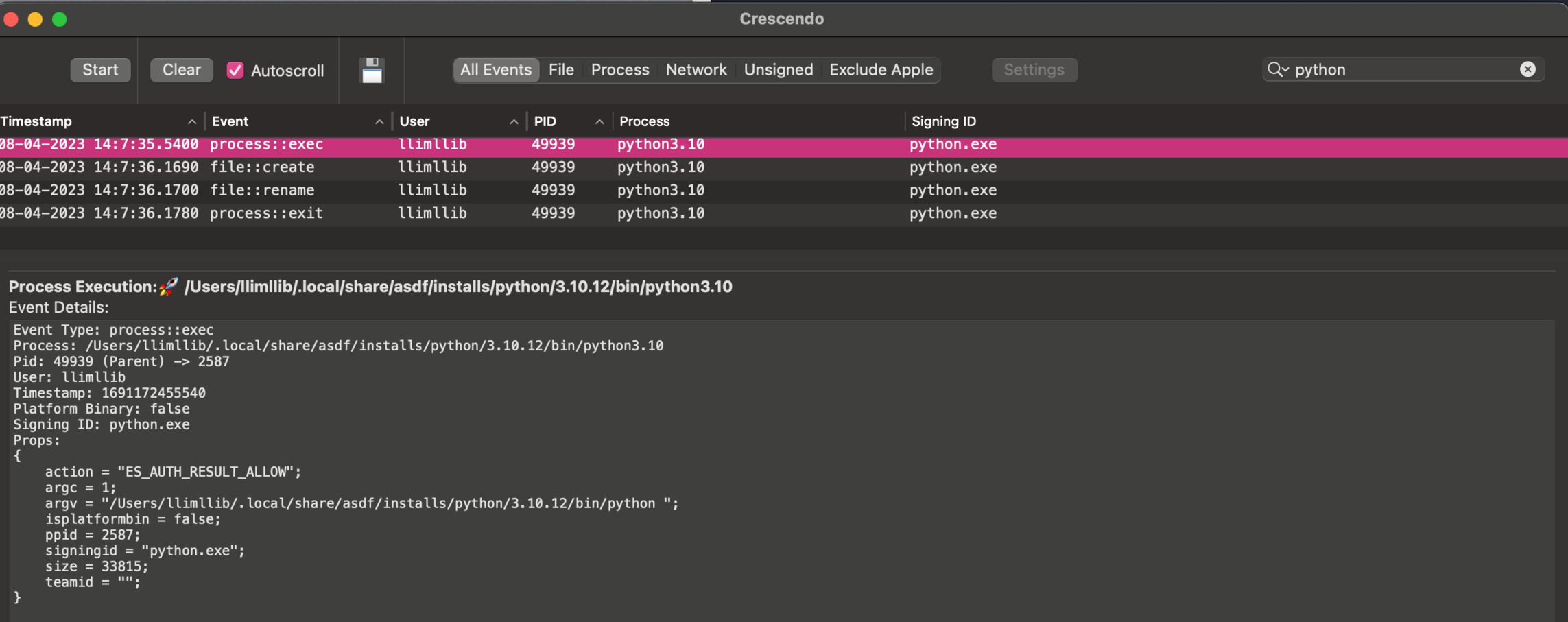
Task: Select the Exclude Apple filter
Action: coord(881,70)
